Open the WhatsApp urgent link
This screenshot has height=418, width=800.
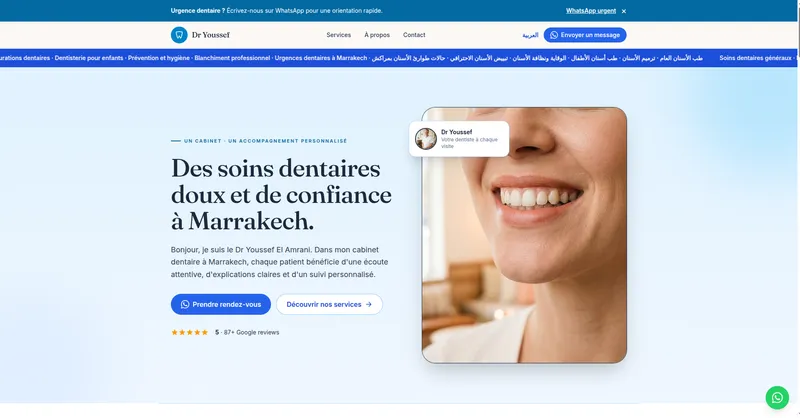point(590,11)
